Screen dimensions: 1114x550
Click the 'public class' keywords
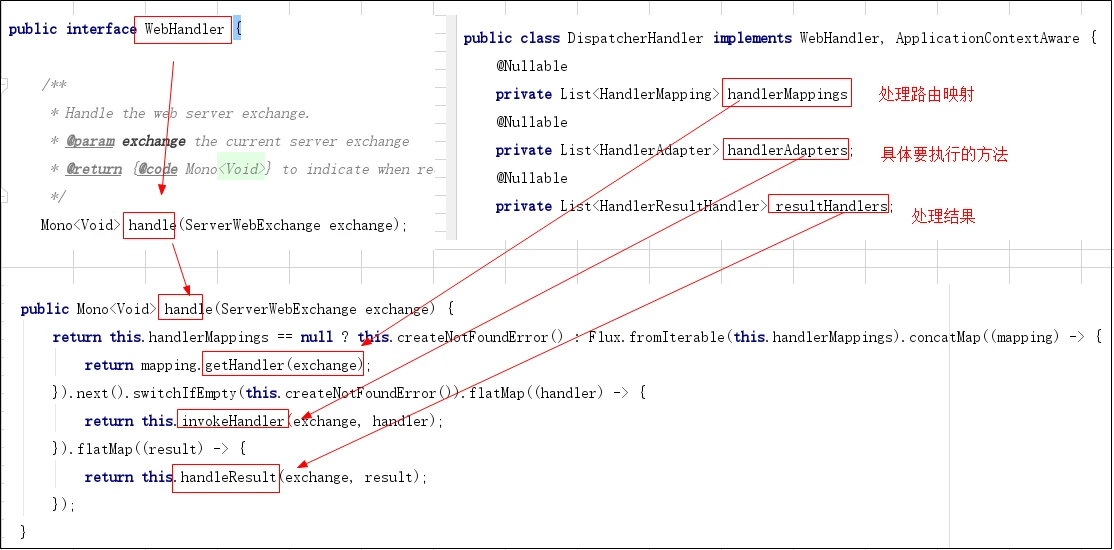[x=512, y=38]
